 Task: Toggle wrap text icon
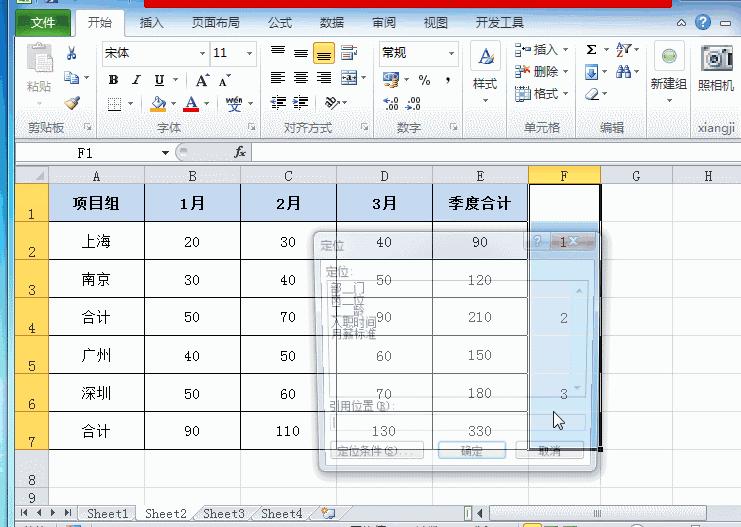click(x=349, y=52)
